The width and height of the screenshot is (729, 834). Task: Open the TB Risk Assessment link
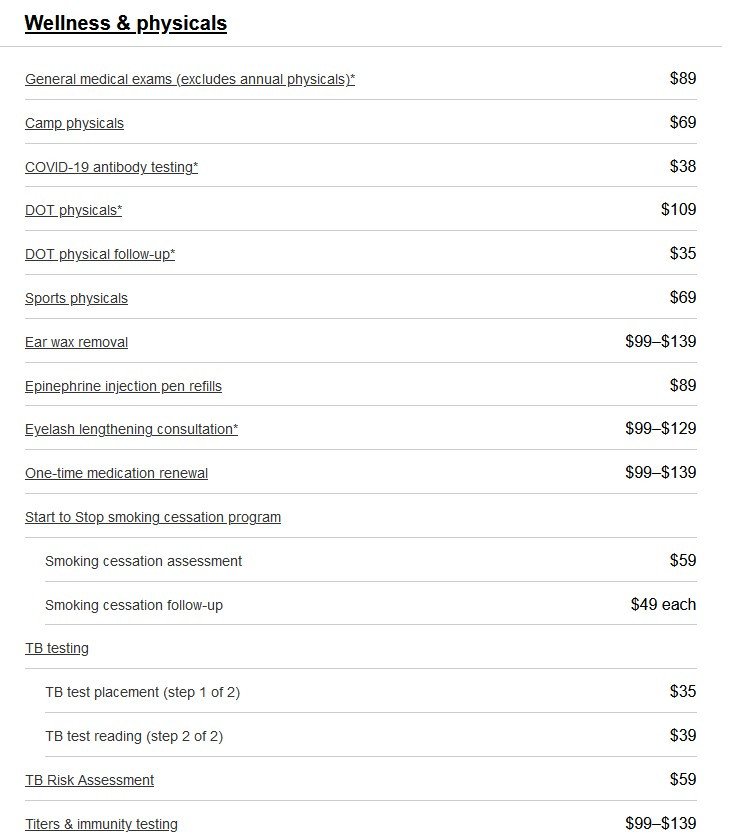click(89, 780)
